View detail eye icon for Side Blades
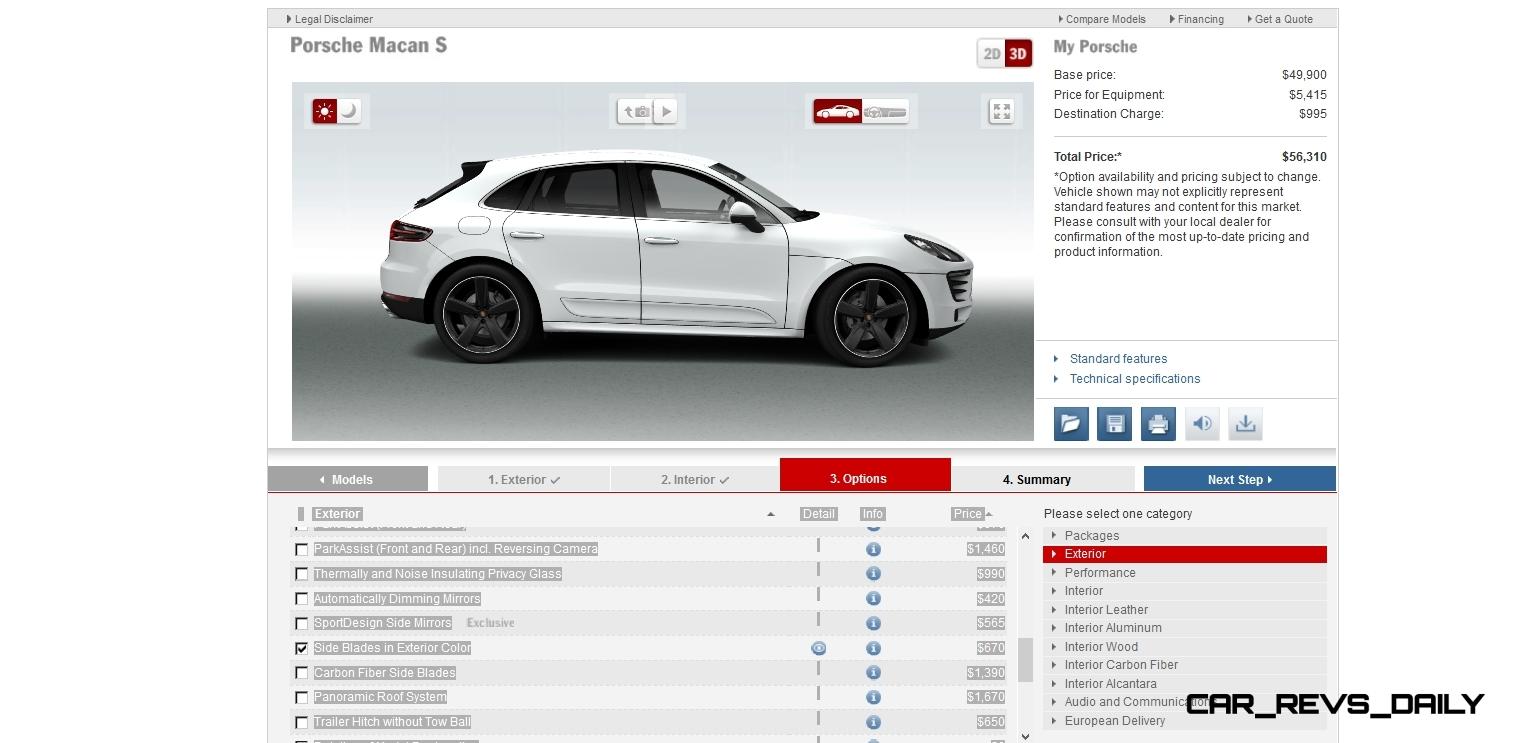 [x=819, y=648]
